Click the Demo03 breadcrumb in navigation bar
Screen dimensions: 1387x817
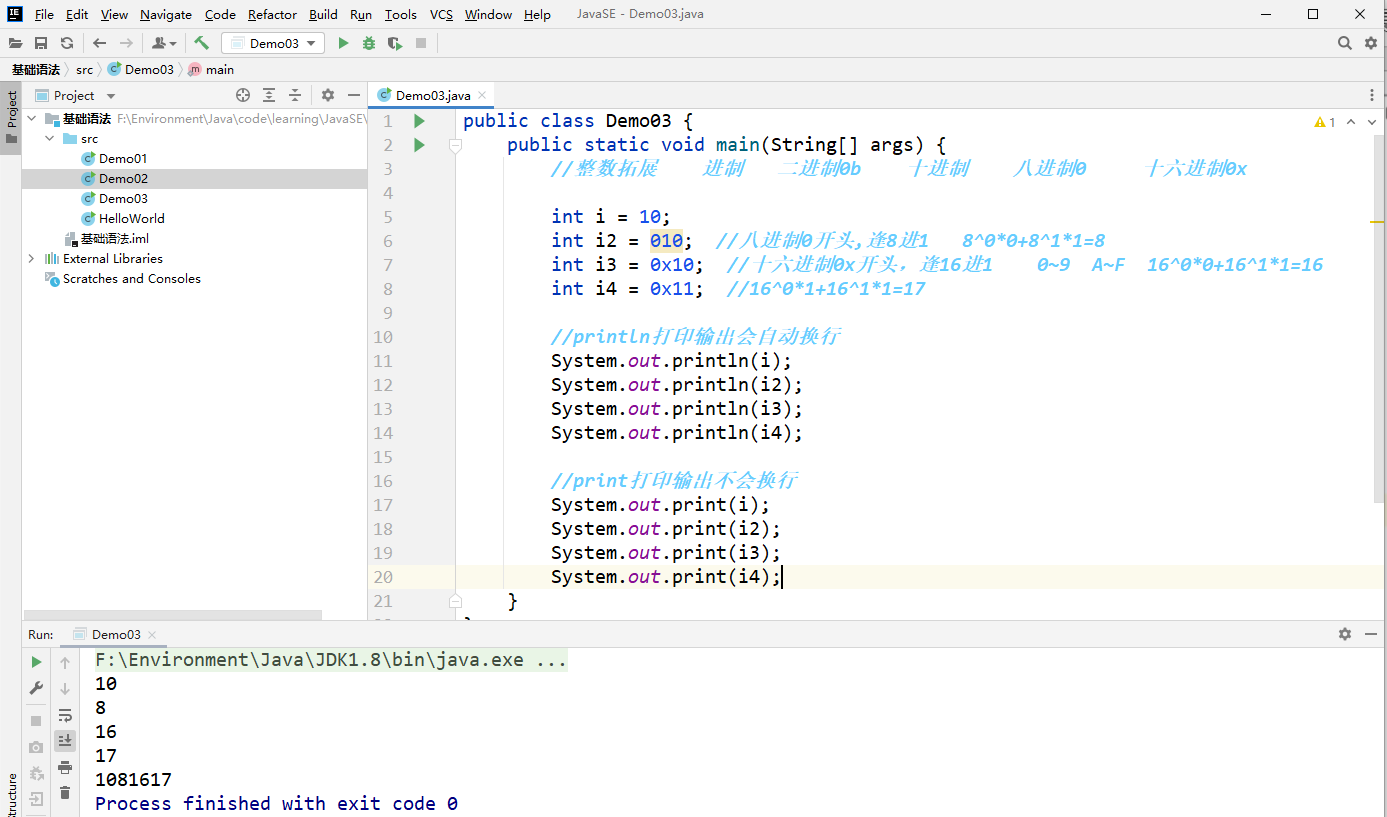coord(141,69)
